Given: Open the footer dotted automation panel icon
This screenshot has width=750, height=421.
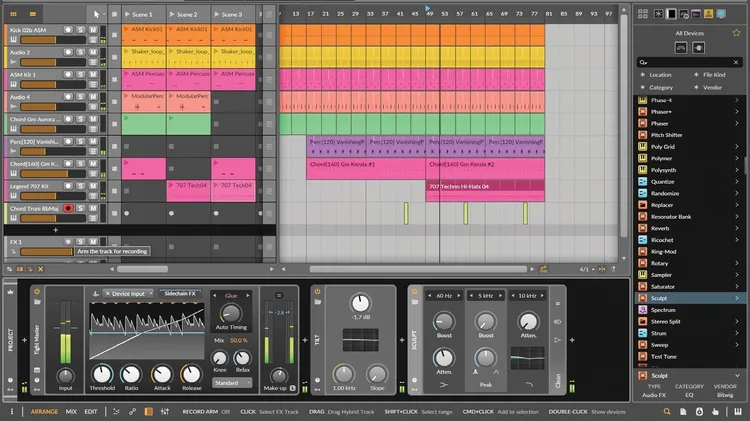Looking at the screenshot, I should 116,411.
